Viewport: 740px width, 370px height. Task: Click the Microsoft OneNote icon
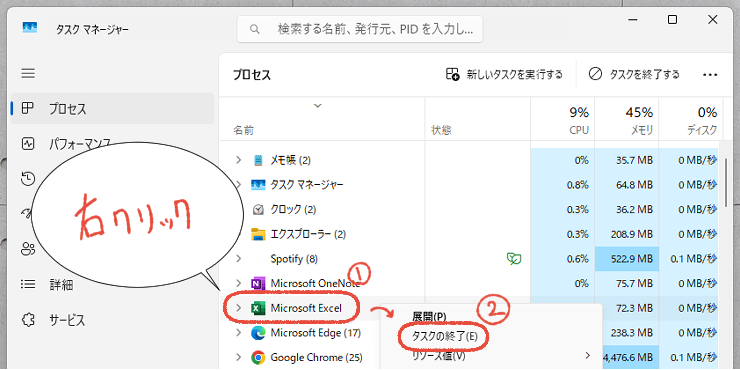pyautogui.click(x=258, y=283)
